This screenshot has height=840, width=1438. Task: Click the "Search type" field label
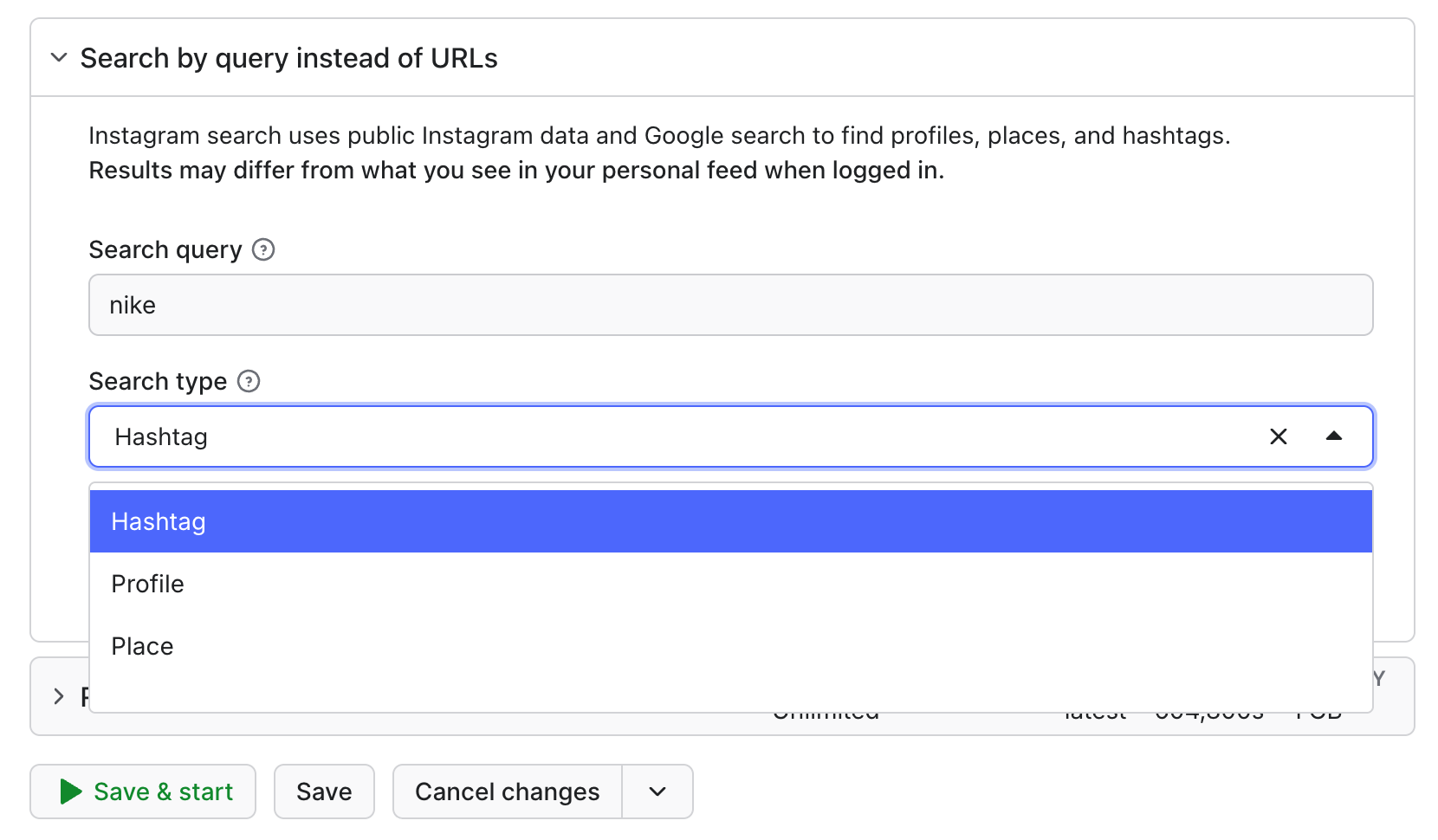(x=158, y=381)
